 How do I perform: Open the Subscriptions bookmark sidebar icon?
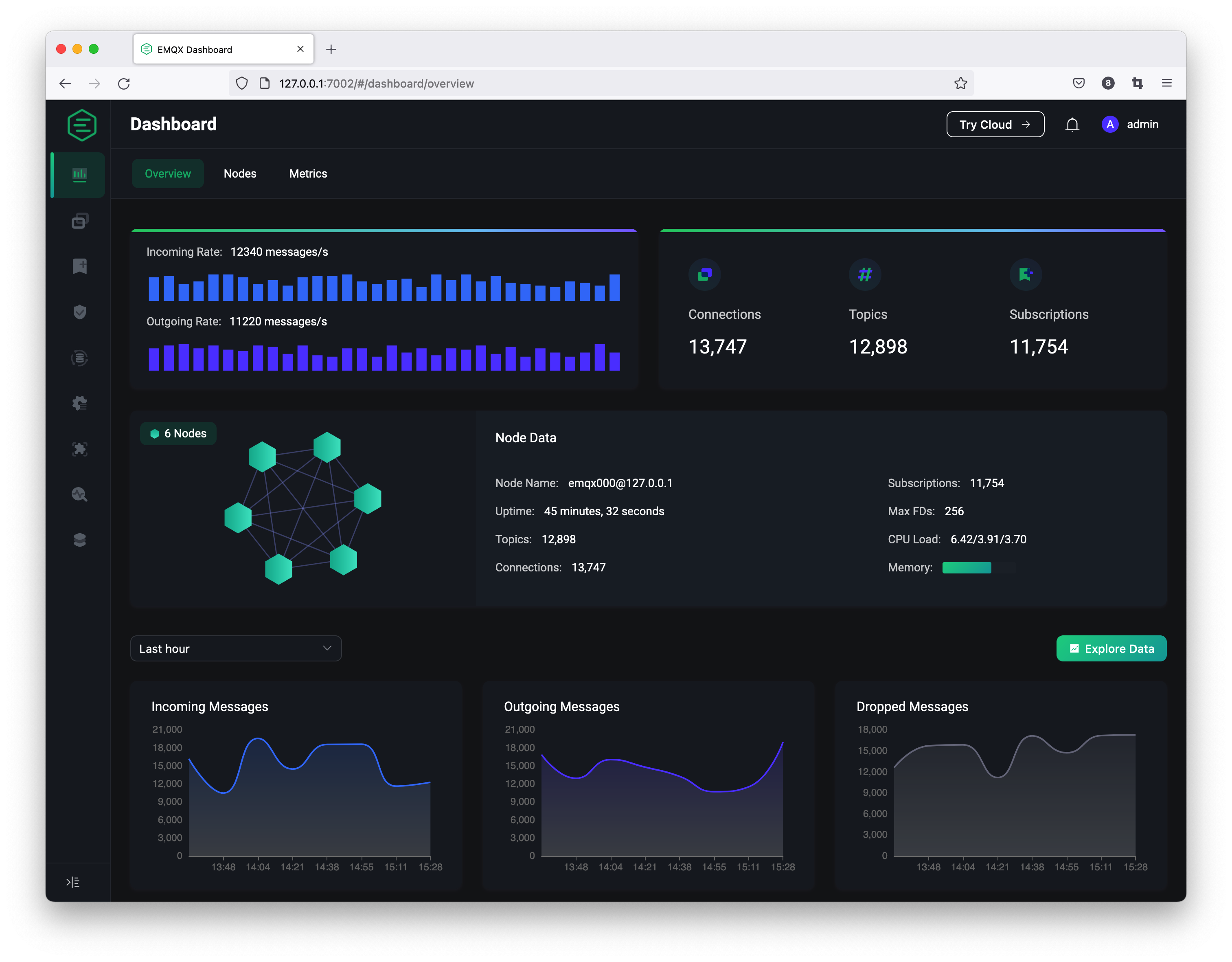click(x=79, y=266)
